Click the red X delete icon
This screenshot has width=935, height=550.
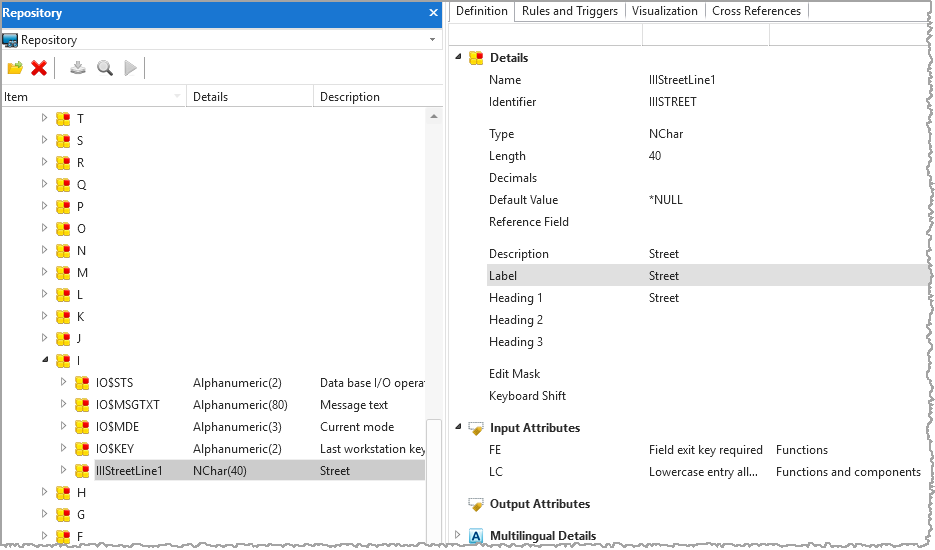pos(39,68)
